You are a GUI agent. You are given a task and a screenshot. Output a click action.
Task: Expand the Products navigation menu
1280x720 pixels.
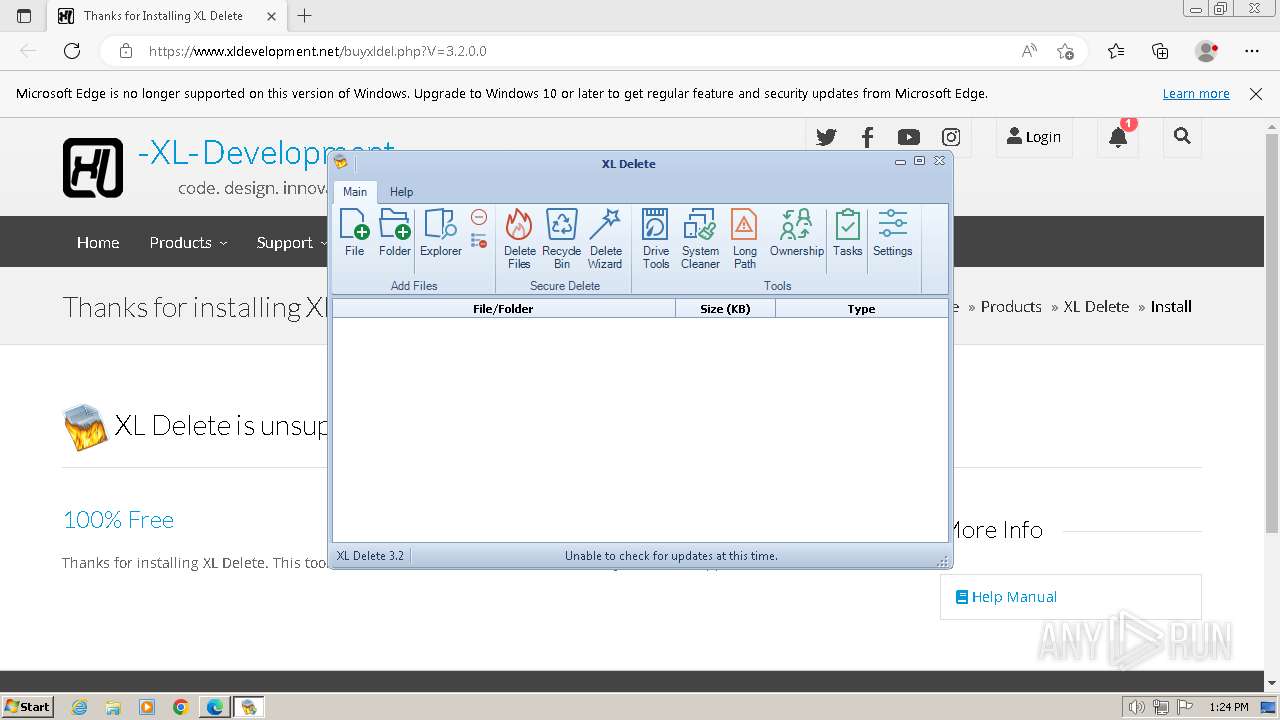188,242
